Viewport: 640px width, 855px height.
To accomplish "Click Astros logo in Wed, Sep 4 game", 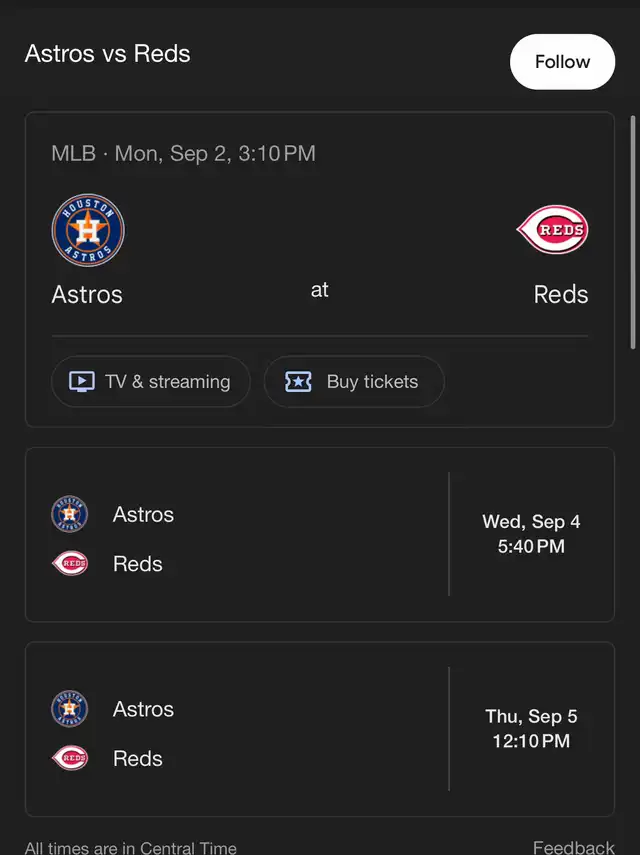I will coord(70,514).
